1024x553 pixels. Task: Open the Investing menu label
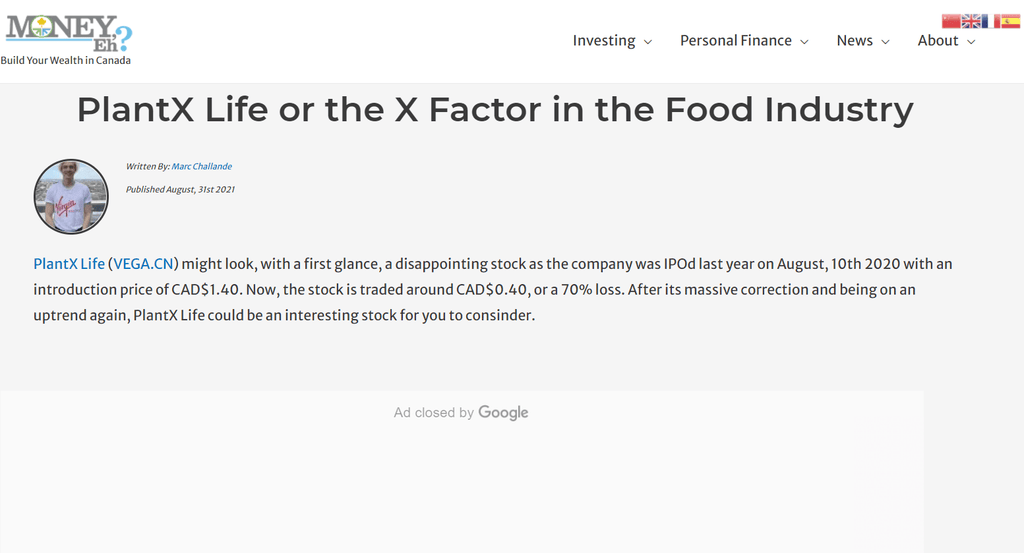click(603, 41)
